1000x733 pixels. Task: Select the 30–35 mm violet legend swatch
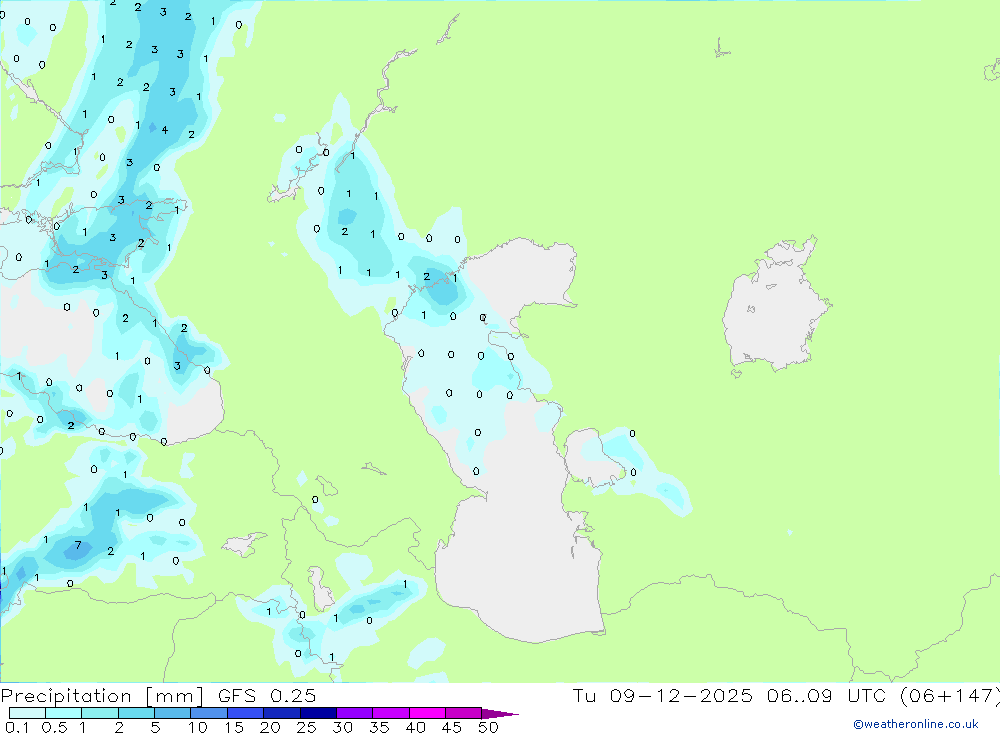tap(355, 713)
